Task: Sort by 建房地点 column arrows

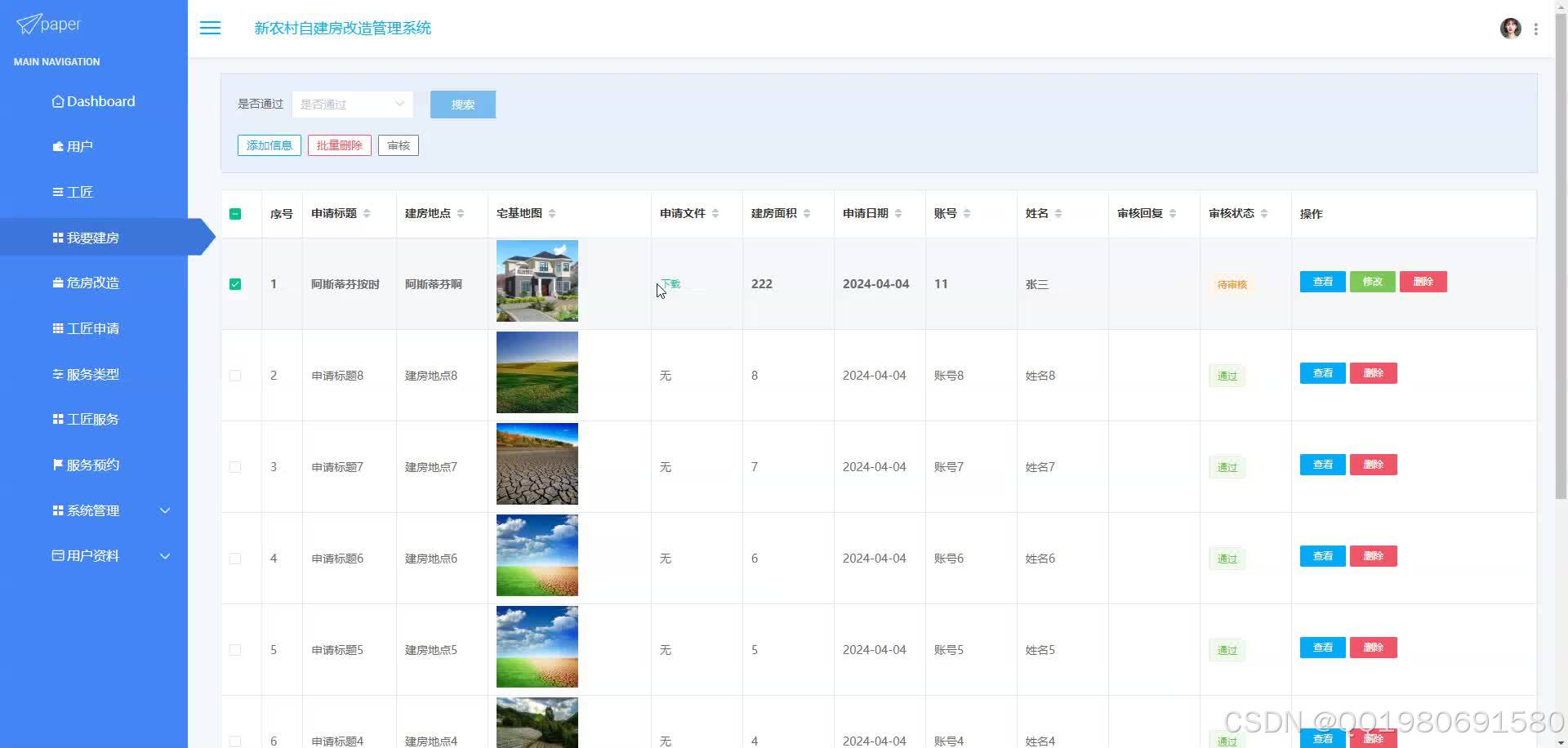Action: tap(461, 213)
